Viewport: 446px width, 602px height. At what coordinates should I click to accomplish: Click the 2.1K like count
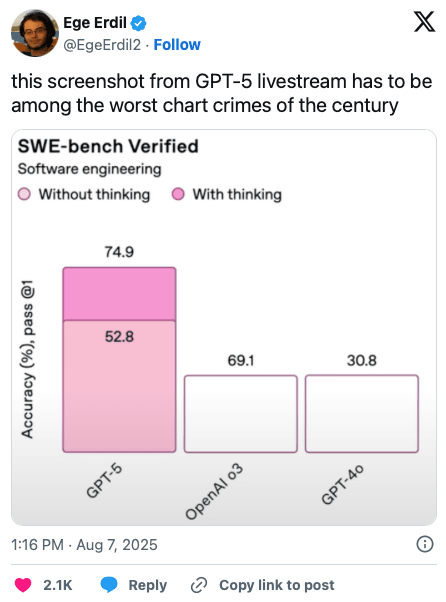pos(58,585)
